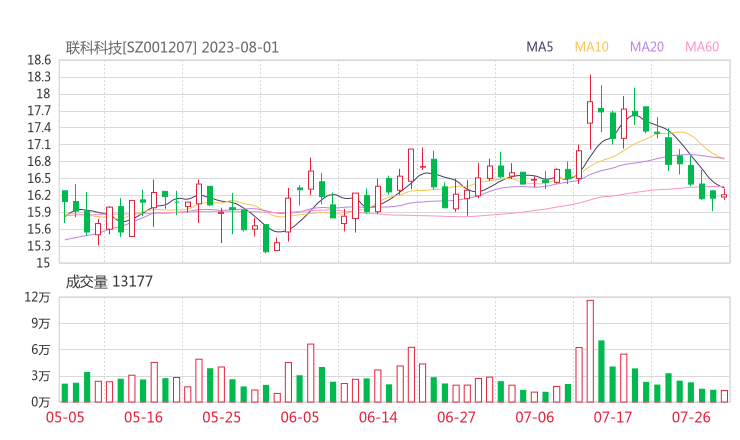Click the 16.2 price axis label
The height and width of the screenshot is (440, 740).
pyautogui.click(x=39, y=195)
